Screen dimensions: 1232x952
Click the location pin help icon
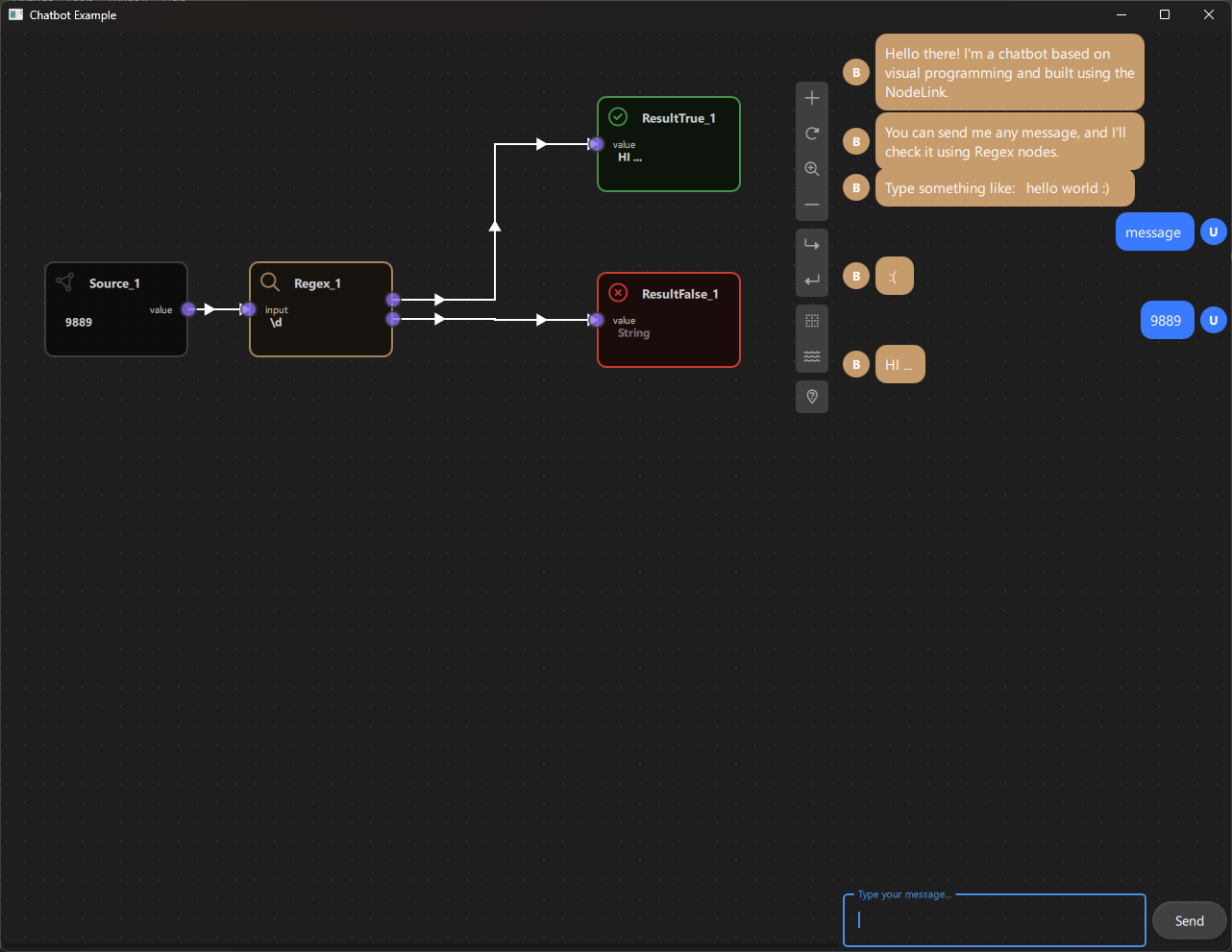[x=812, y=397]
